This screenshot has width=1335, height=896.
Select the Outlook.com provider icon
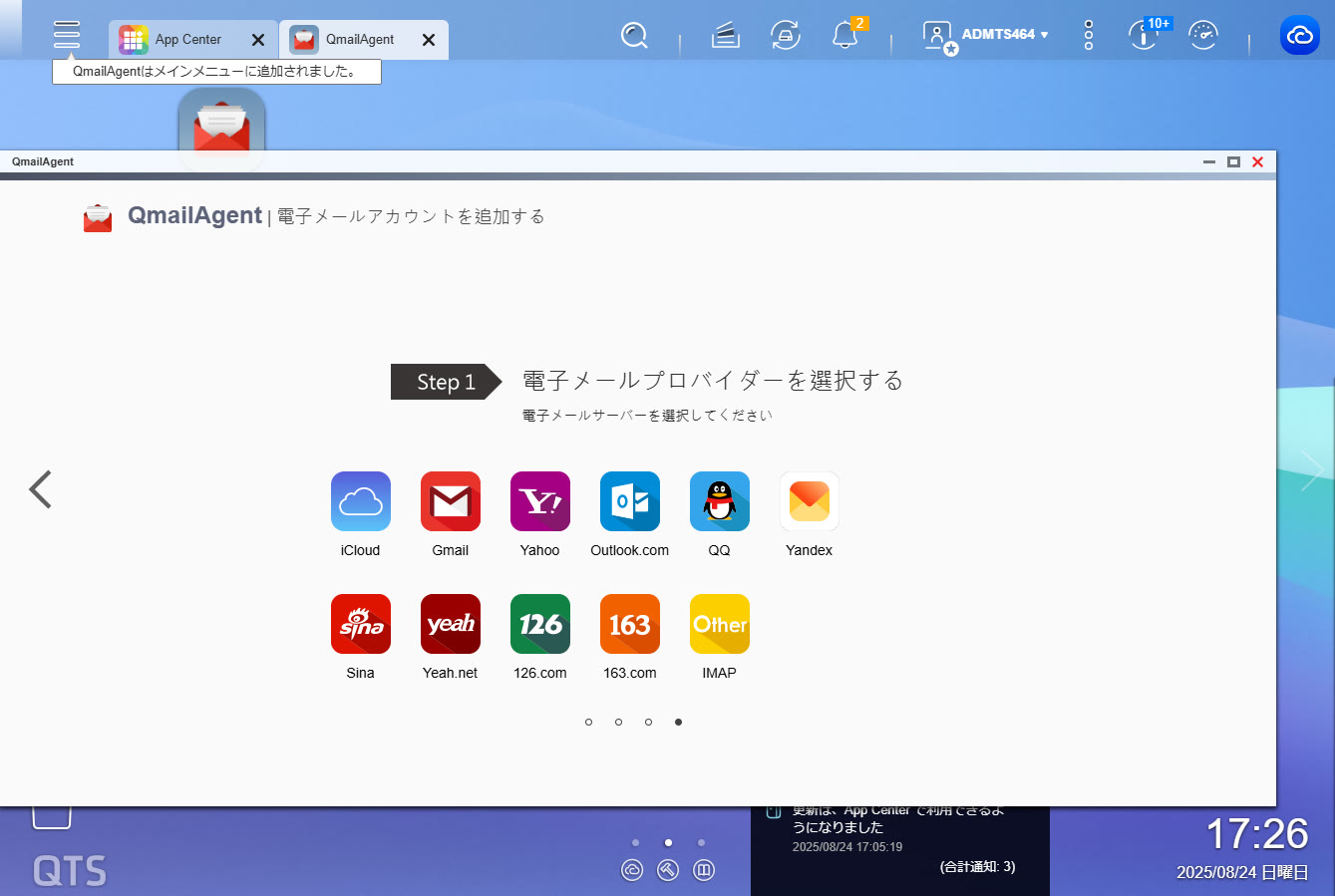629,501
